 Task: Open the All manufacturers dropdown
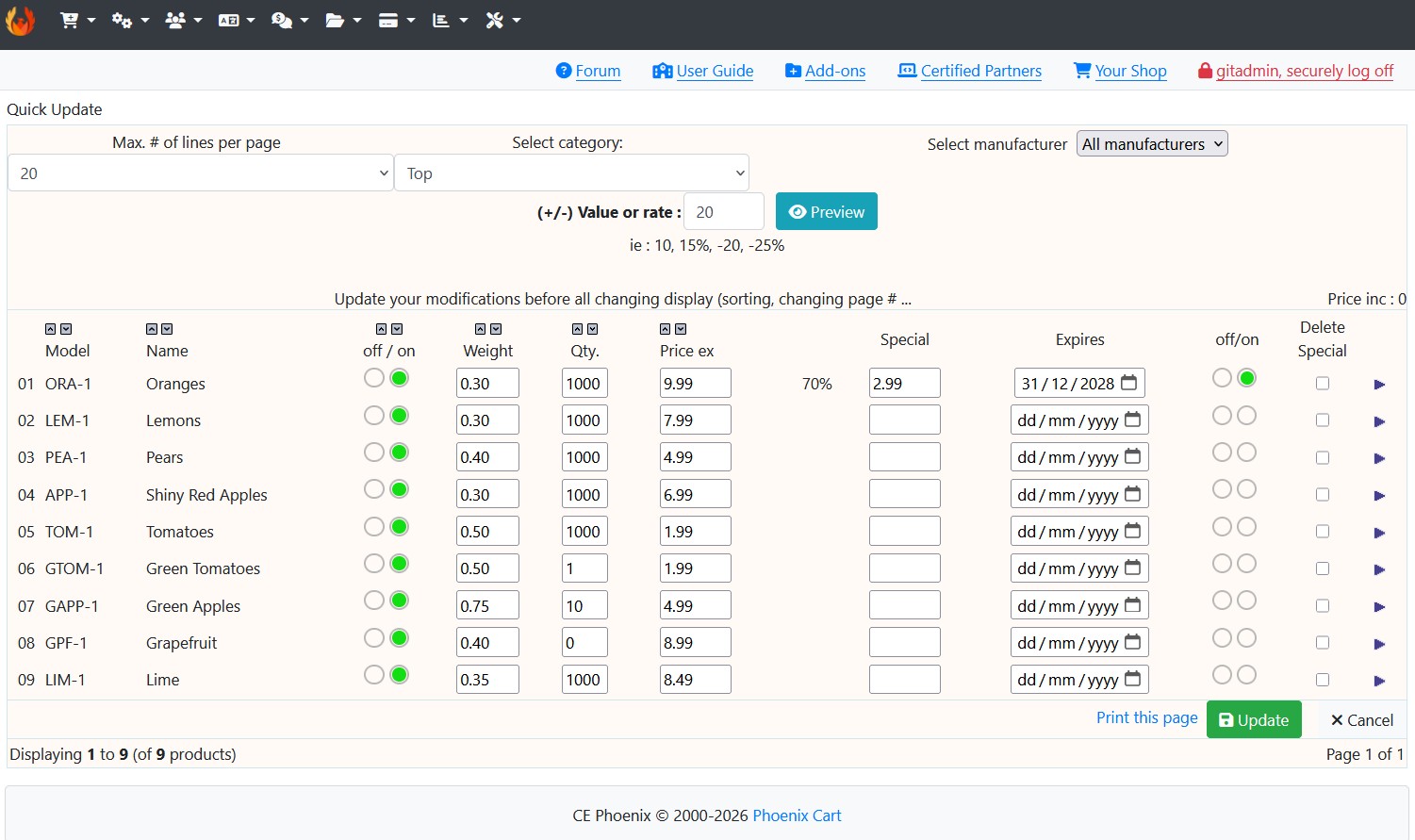point(1152,144)
